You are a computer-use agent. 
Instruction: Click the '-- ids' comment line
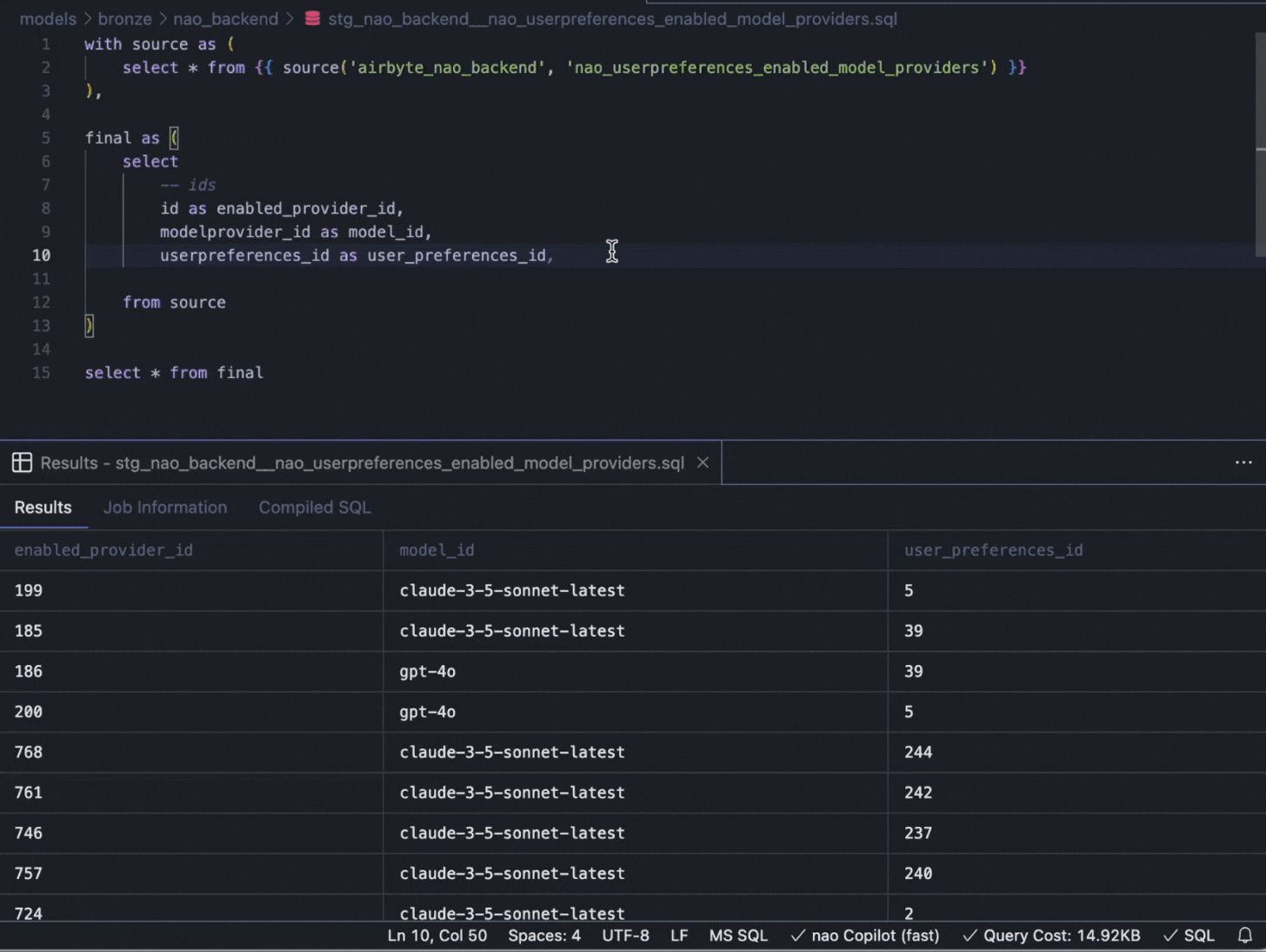188,184
